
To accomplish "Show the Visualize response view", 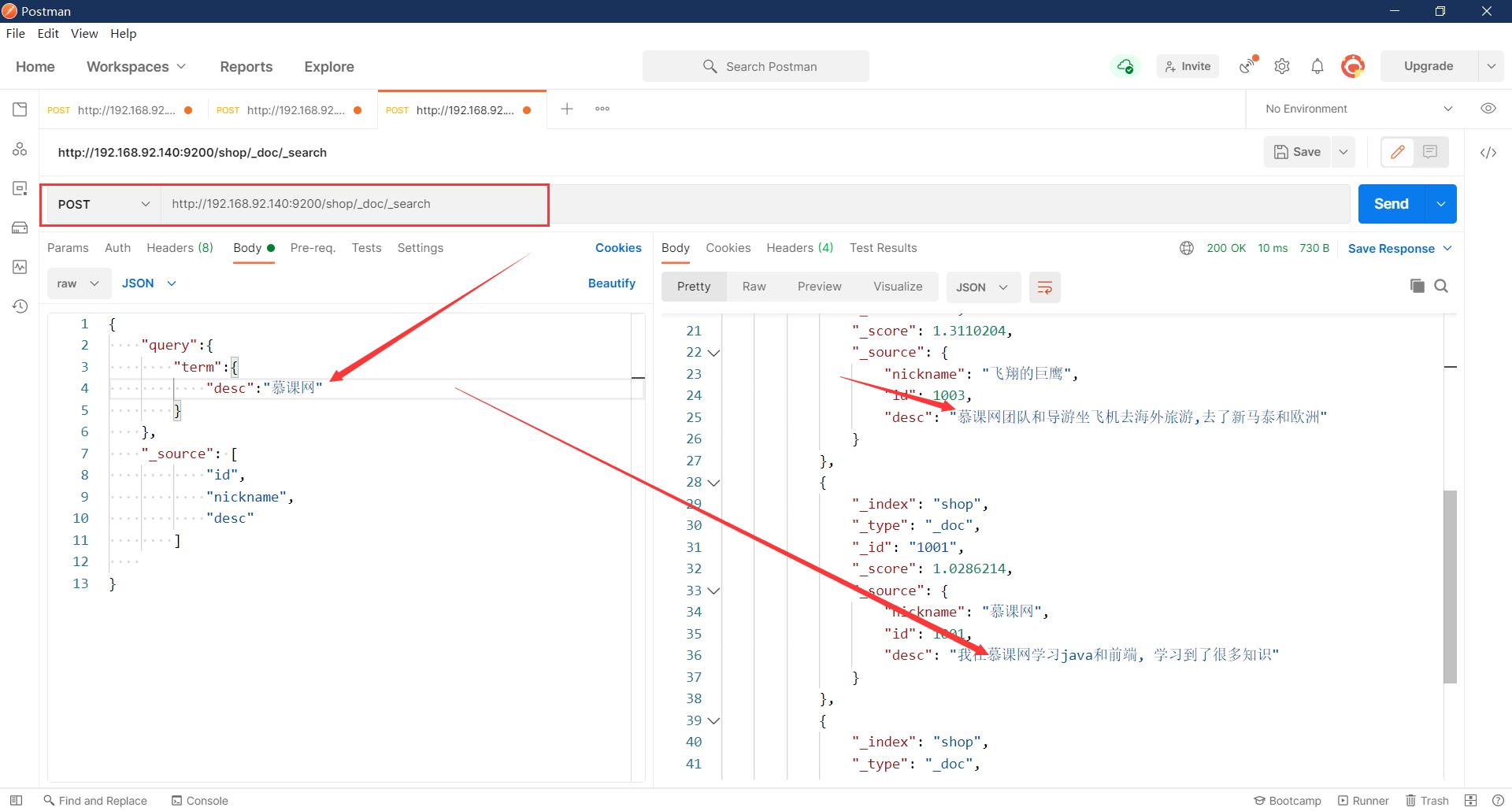I will click(898, 287).
